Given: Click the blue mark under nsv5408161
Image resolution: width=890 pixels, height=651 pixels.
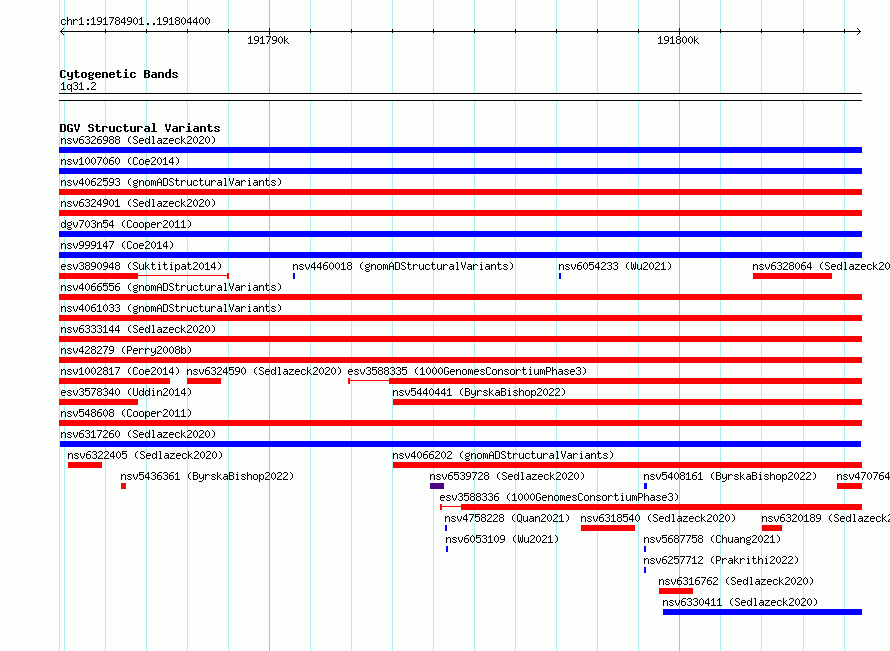Looking at the screenshot, I should (x=645, y=486).
